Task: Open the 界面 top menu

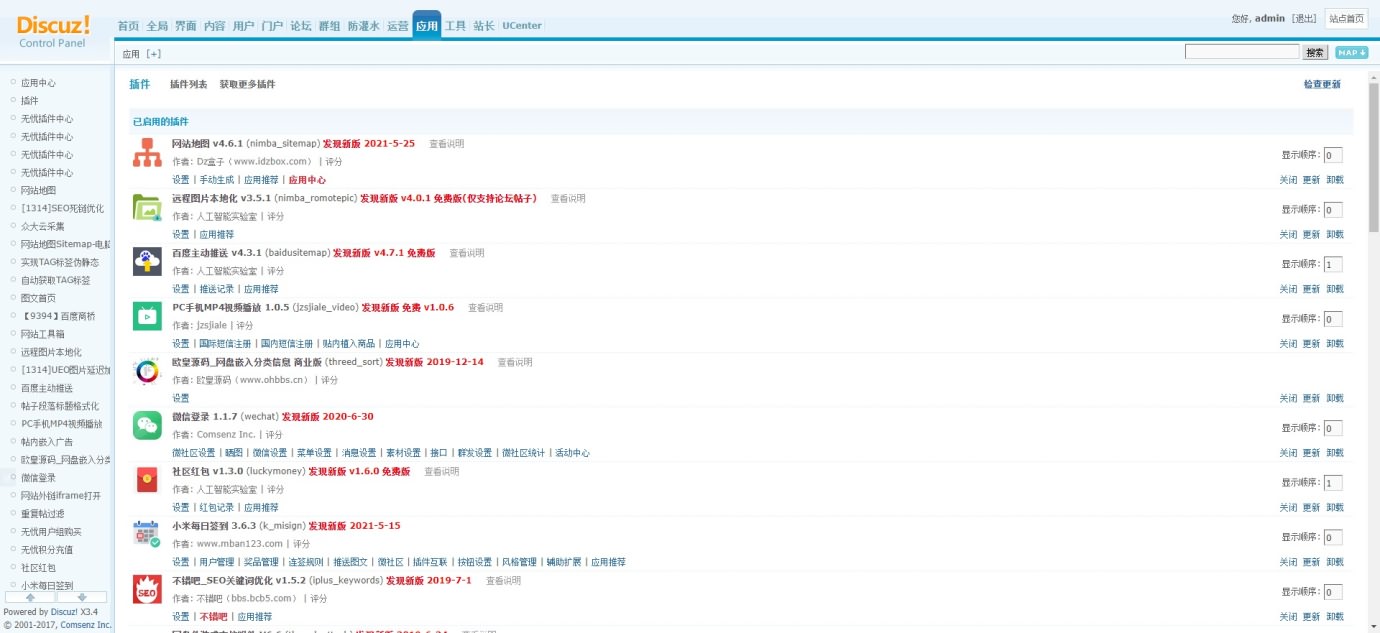Action: coord(185,26)
